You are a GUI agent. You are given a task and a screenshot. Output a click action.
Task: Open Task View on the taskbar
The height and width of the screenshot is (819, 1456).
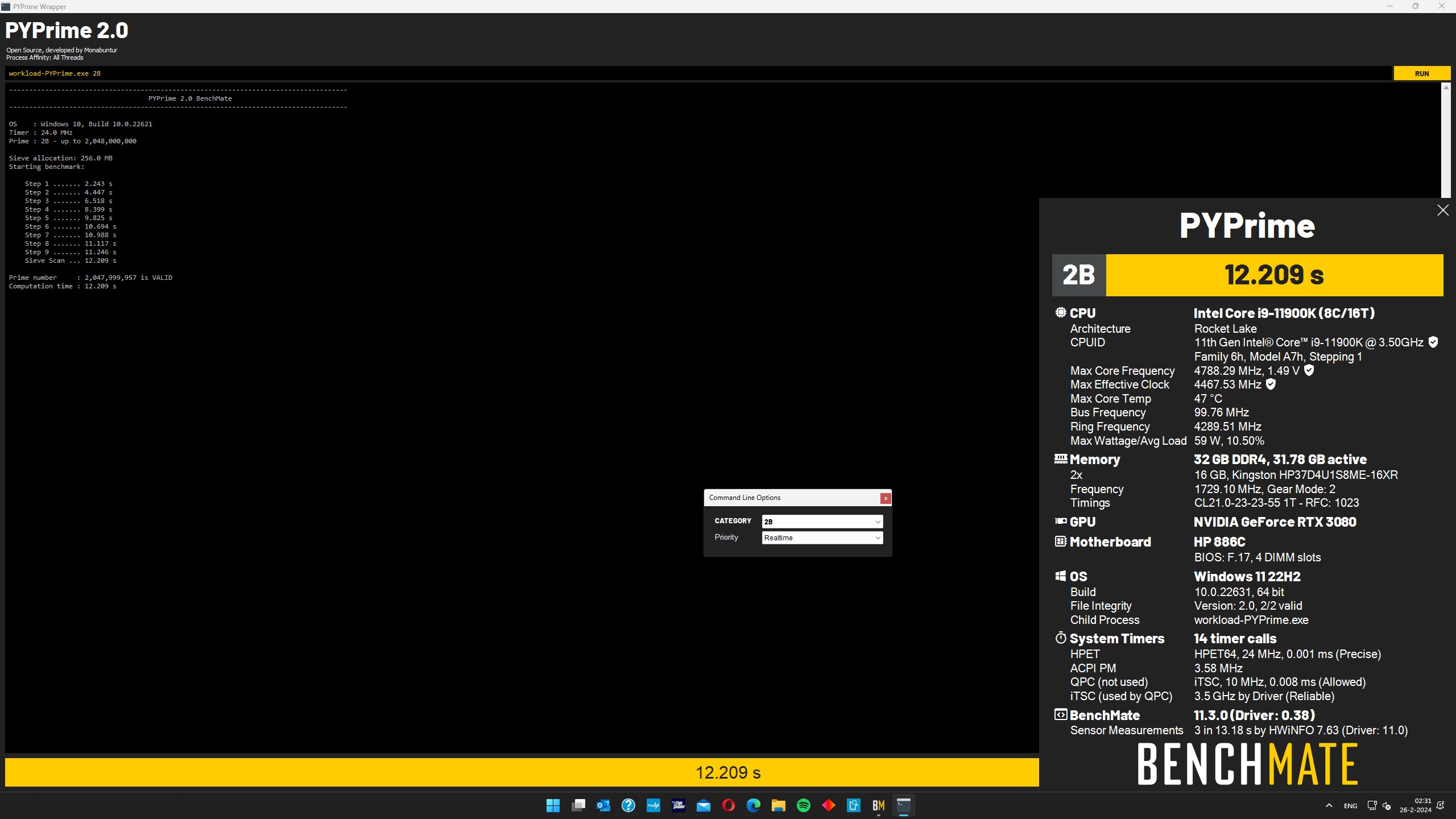click(x=578, y=805)
